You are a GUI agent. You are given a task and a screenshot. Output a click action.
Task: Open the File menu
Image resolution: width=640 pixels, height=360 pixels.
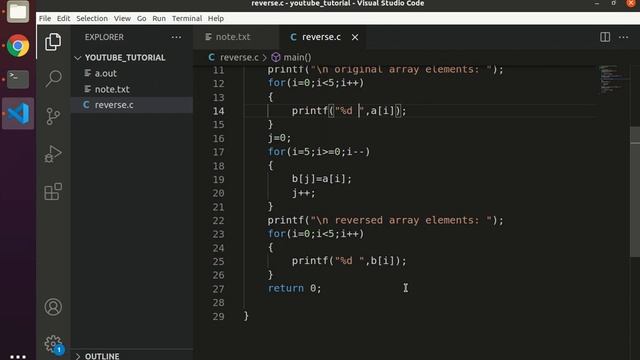point(45,18)
